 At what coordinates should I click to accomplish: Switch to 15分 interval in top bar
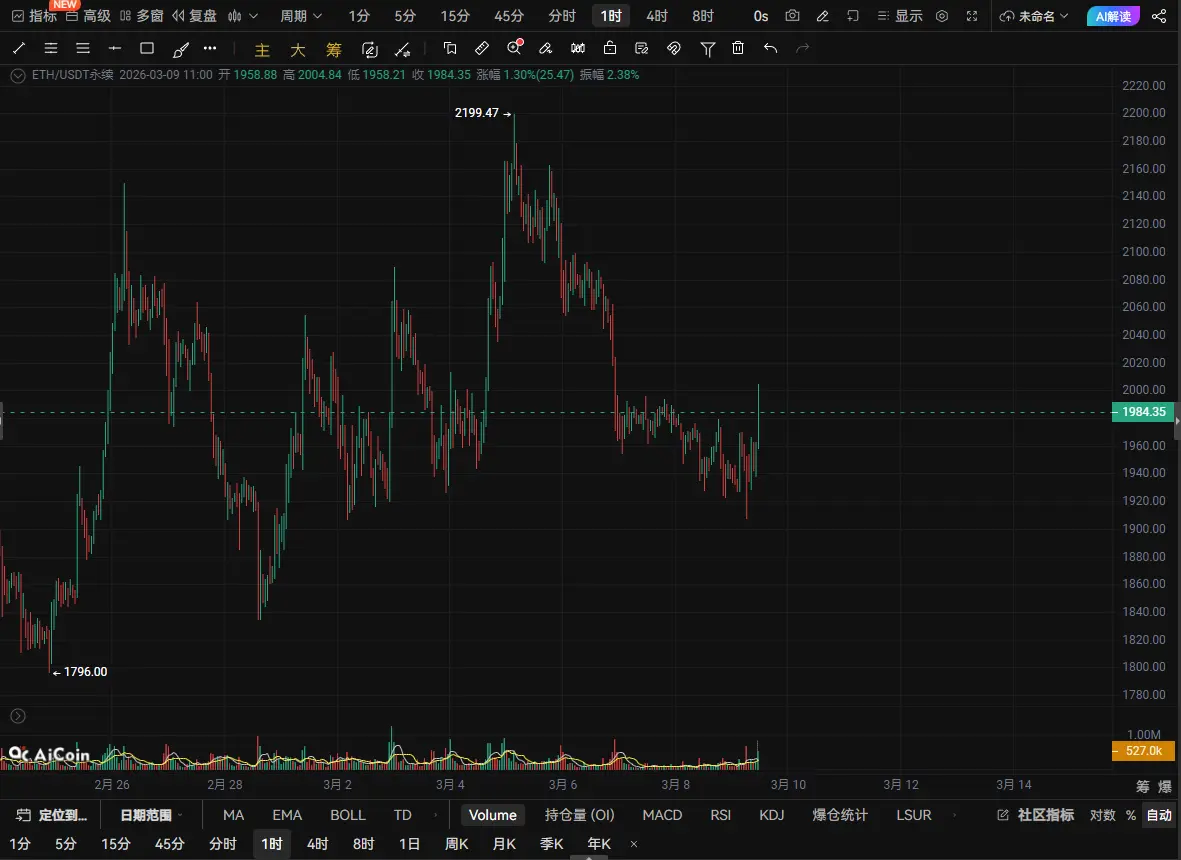click(x=455, y=16)
